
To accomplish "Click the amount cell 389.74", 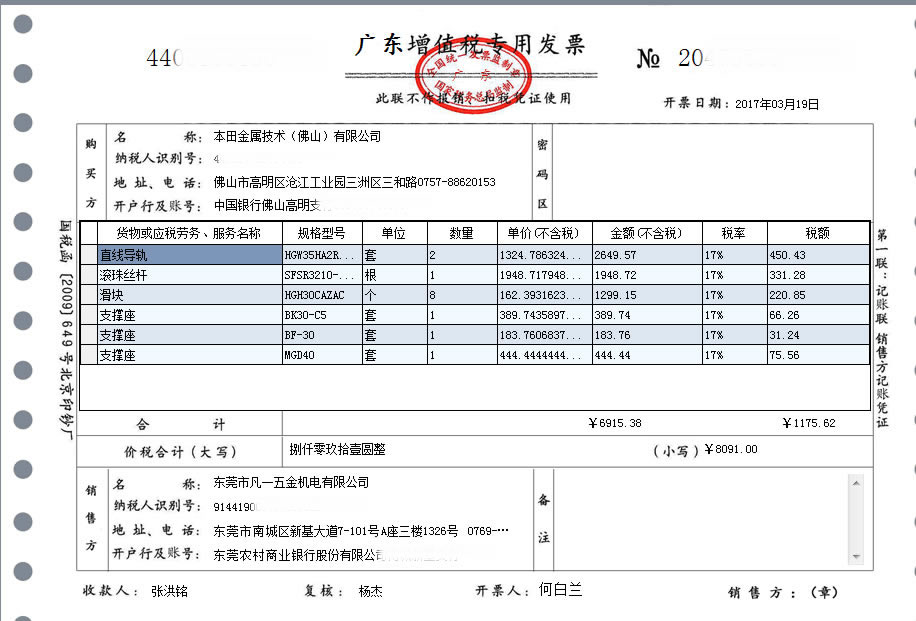I will click(647, 315).
